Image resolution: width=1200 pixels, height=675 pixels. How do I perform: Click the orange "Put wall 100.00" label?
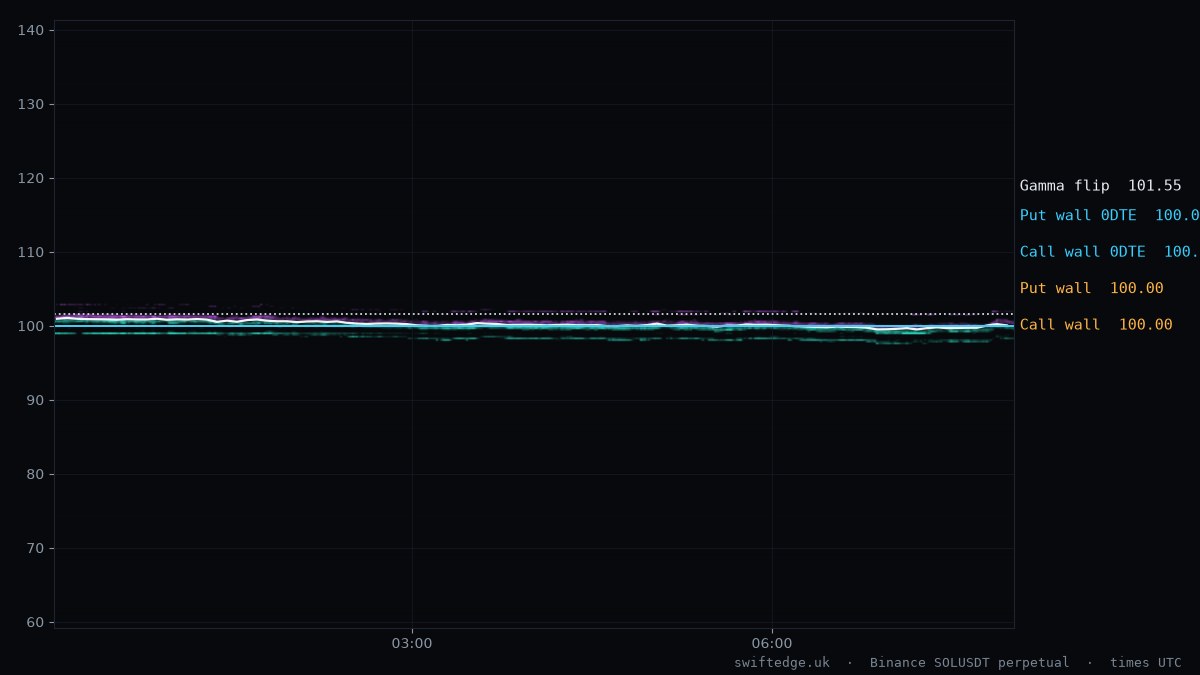click(1091, 289)
